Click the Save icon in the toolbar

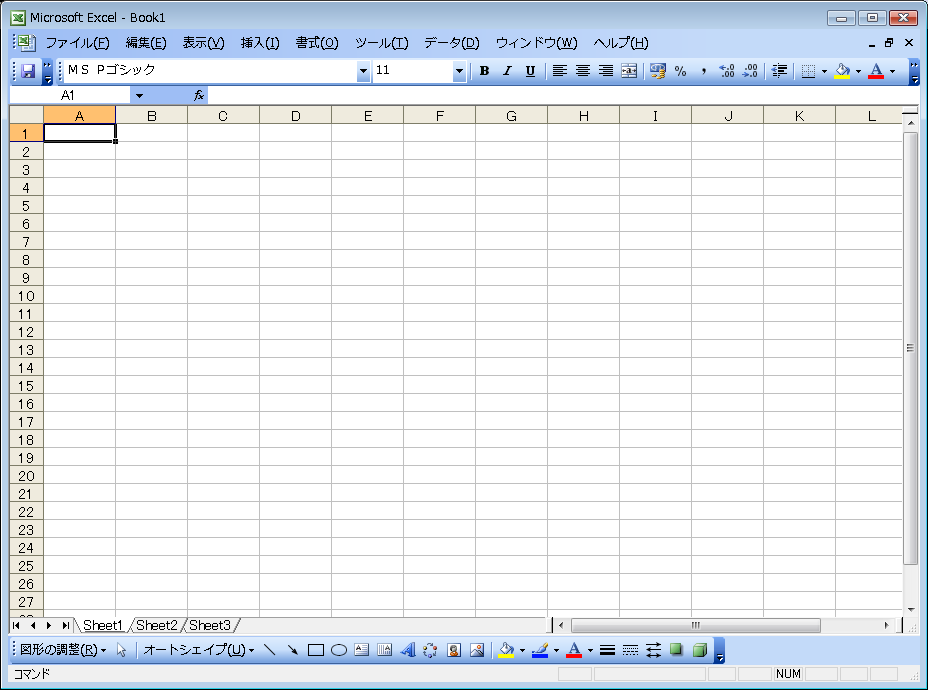pyautogui.click(x=28, y=71)
